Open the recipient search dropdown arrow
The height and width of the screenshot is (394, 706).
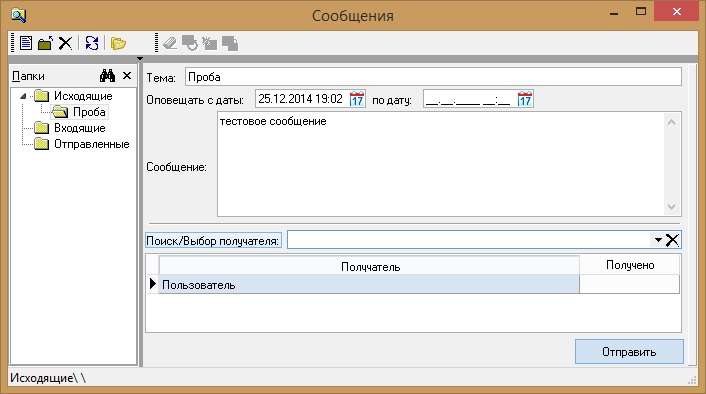pos(658,240)
